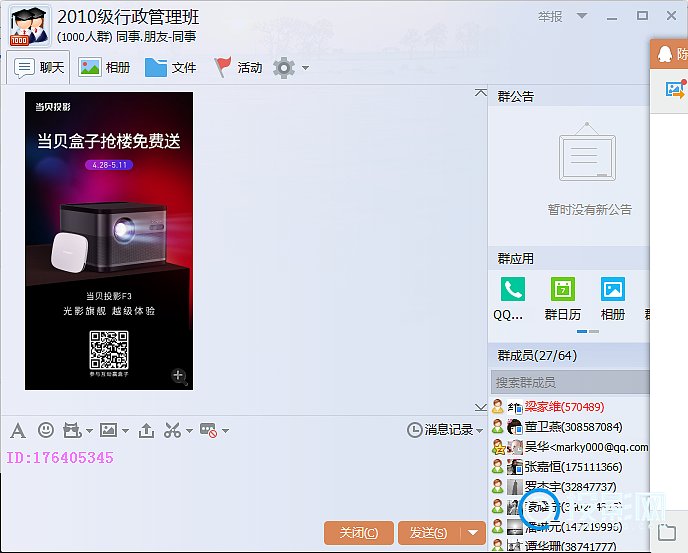Image resolution: width=688 pixels, height=553 pixels.
Task: Select member 梁家维(570489)
Action: 570,407
